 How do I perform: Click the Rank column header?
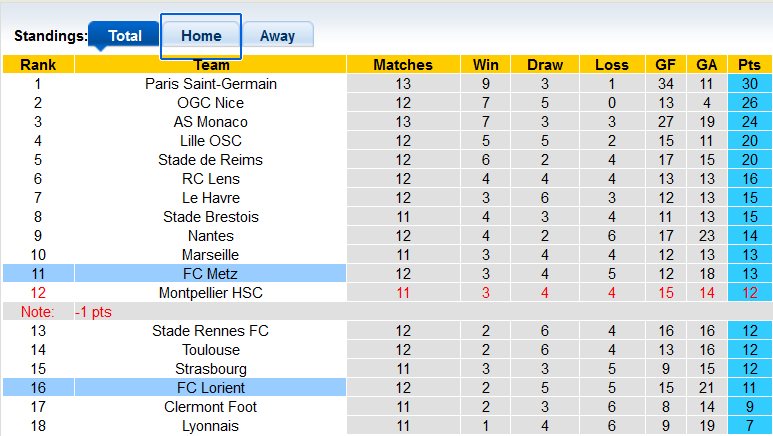(x=38, y=65)
